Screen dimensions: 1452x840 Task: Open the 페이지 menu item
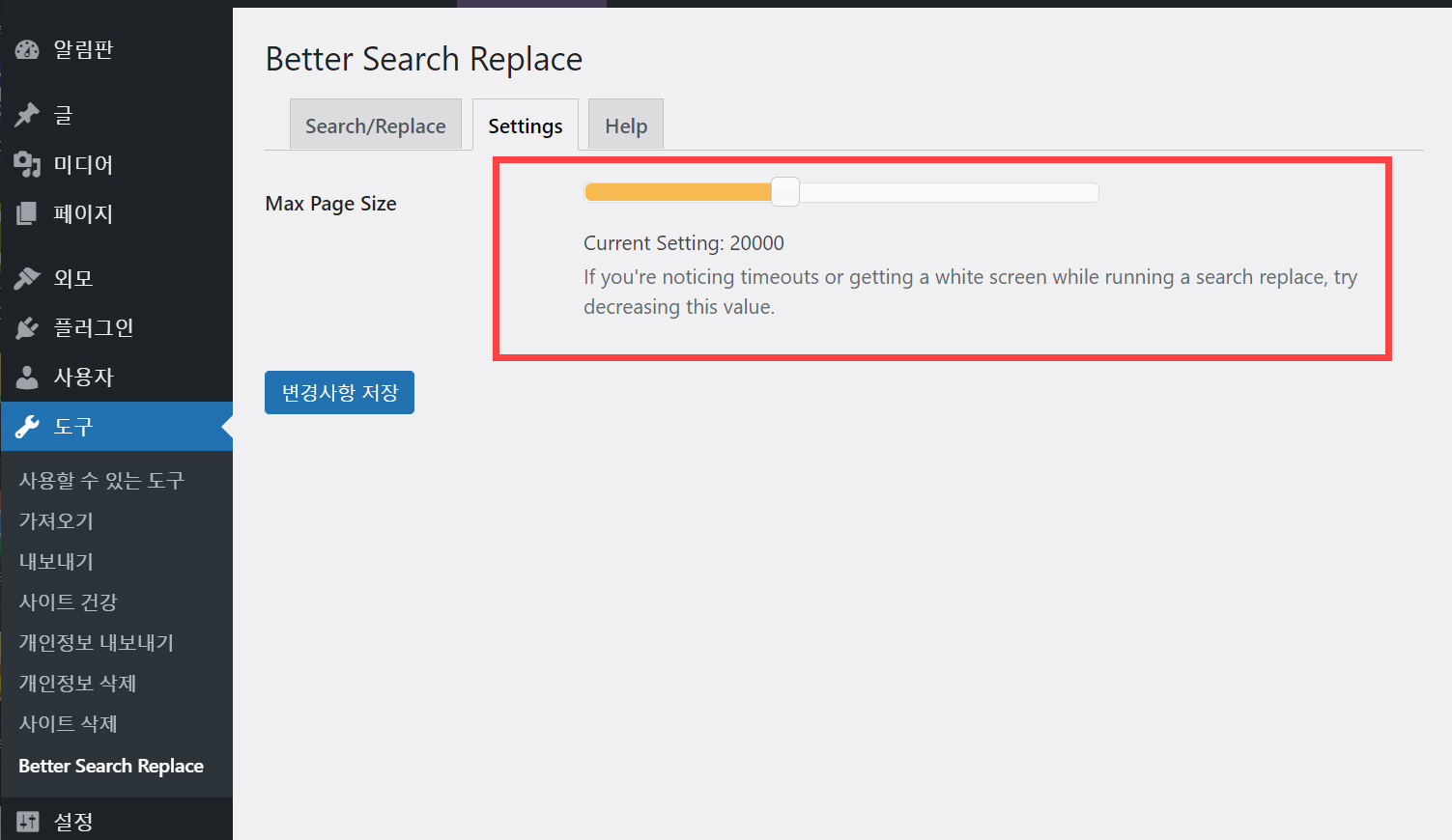(116, 213)
